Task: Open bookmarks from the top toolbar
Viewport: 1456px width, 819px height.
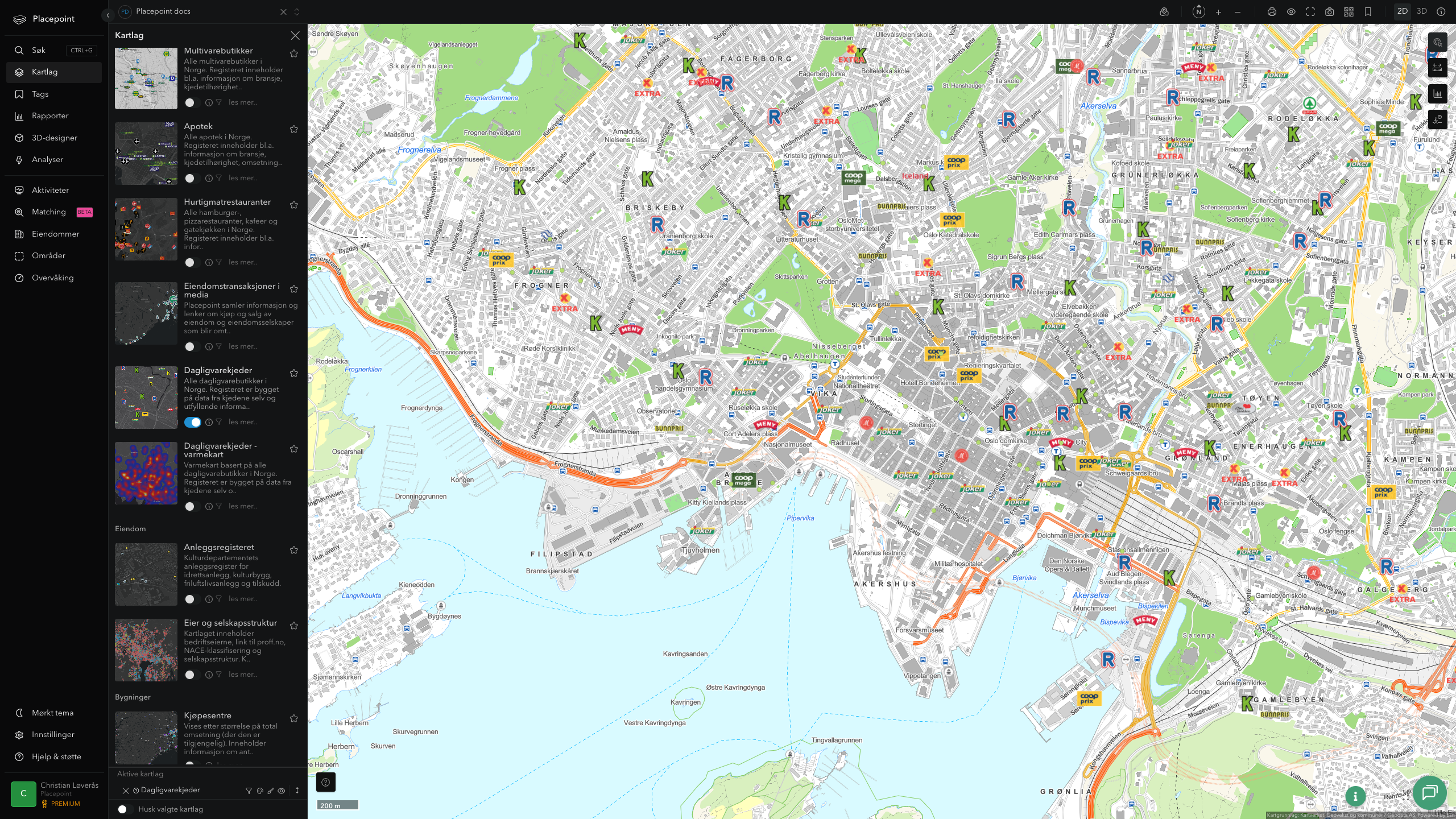Action: [x=1368, y=12]
